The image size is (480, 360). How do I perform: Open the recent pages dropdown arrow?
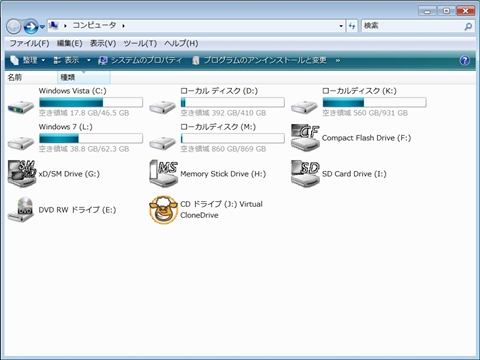pos(42,27)
